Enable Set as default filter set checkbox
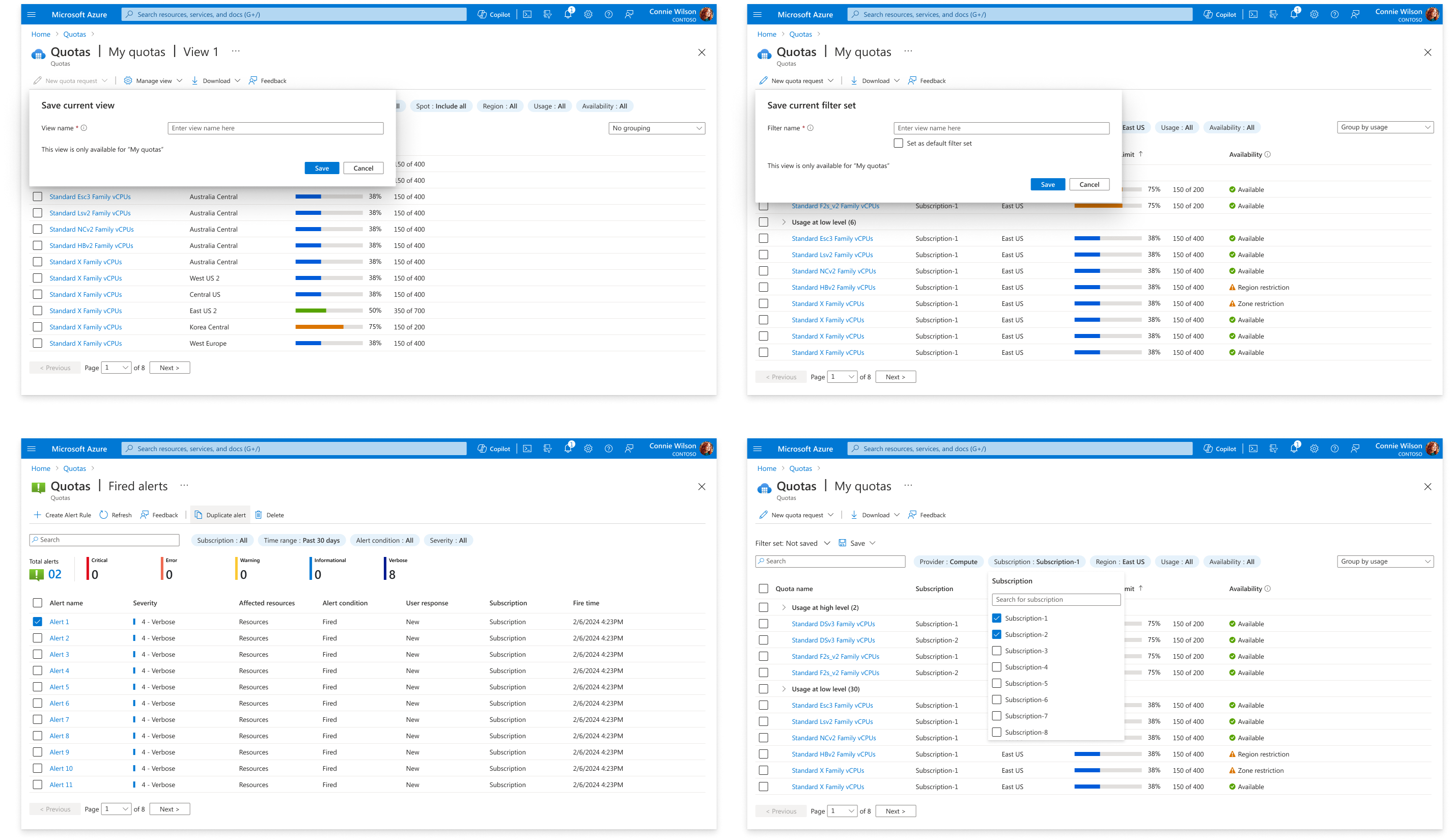Image resolution: width=1450 pixels, height=840 pixels. click(x=898, y=143)
